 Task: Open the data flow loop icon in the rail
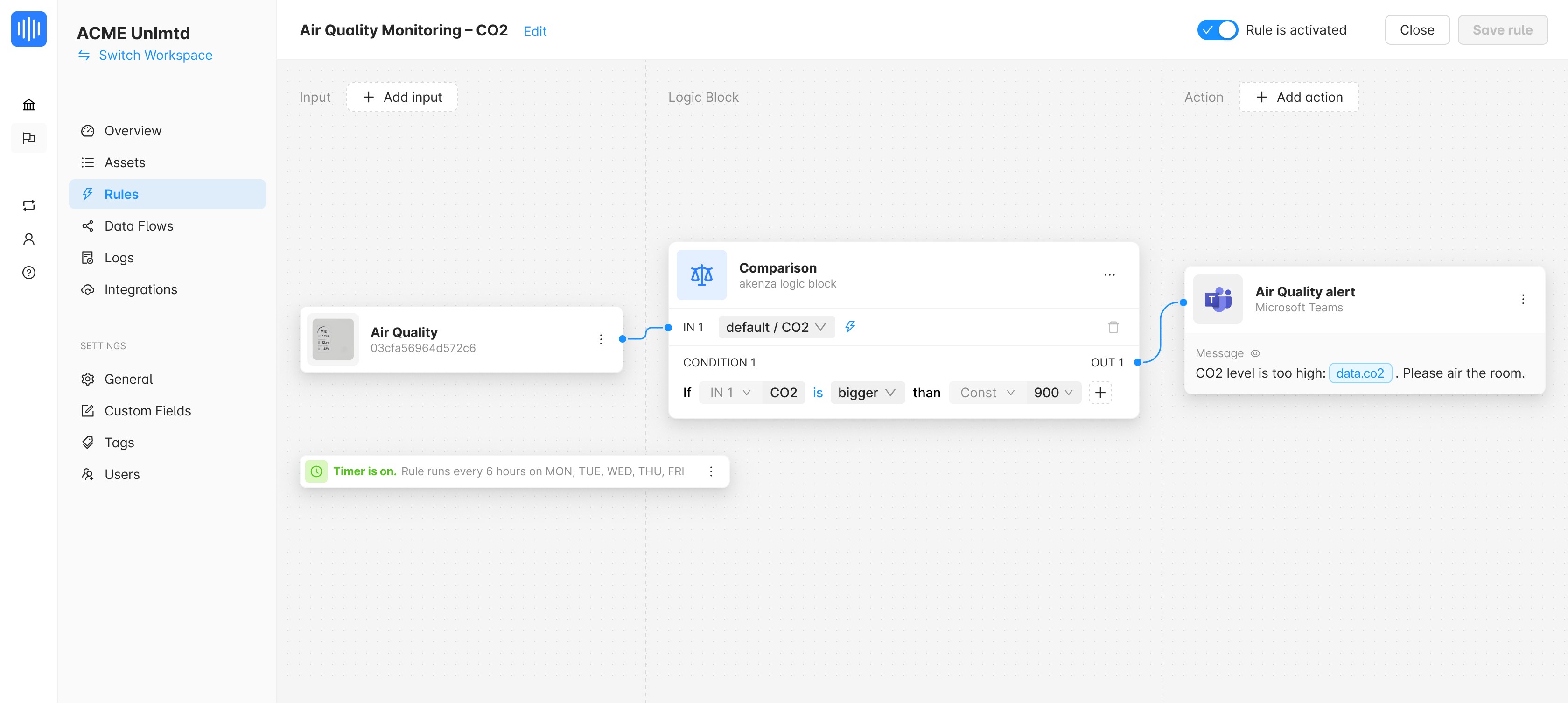tap(28, 205)
